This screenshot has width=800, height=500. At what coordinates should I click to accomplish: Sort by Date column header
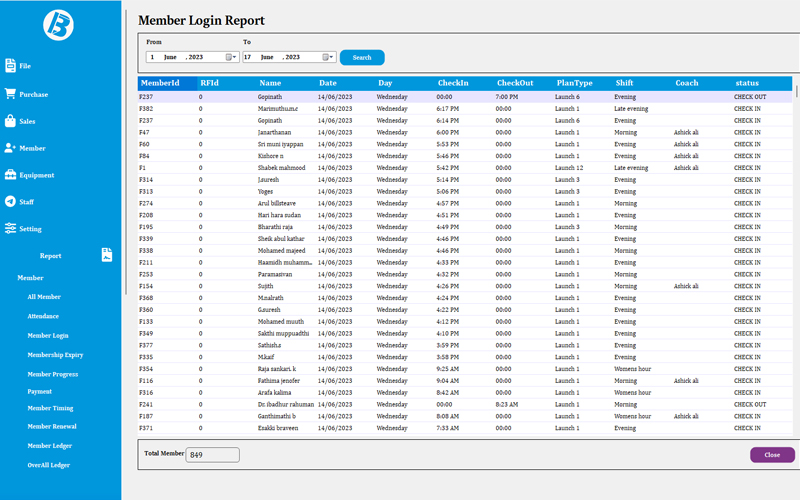(x=346, y=83)
